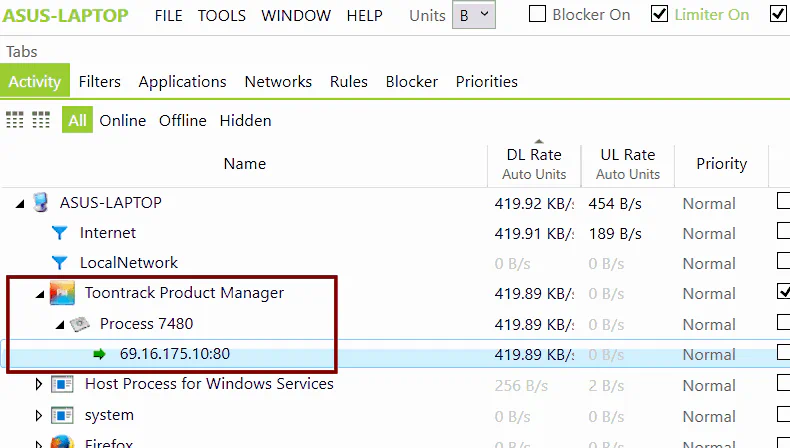
Task: Open the Units dropdown
Action: [474, 15]
